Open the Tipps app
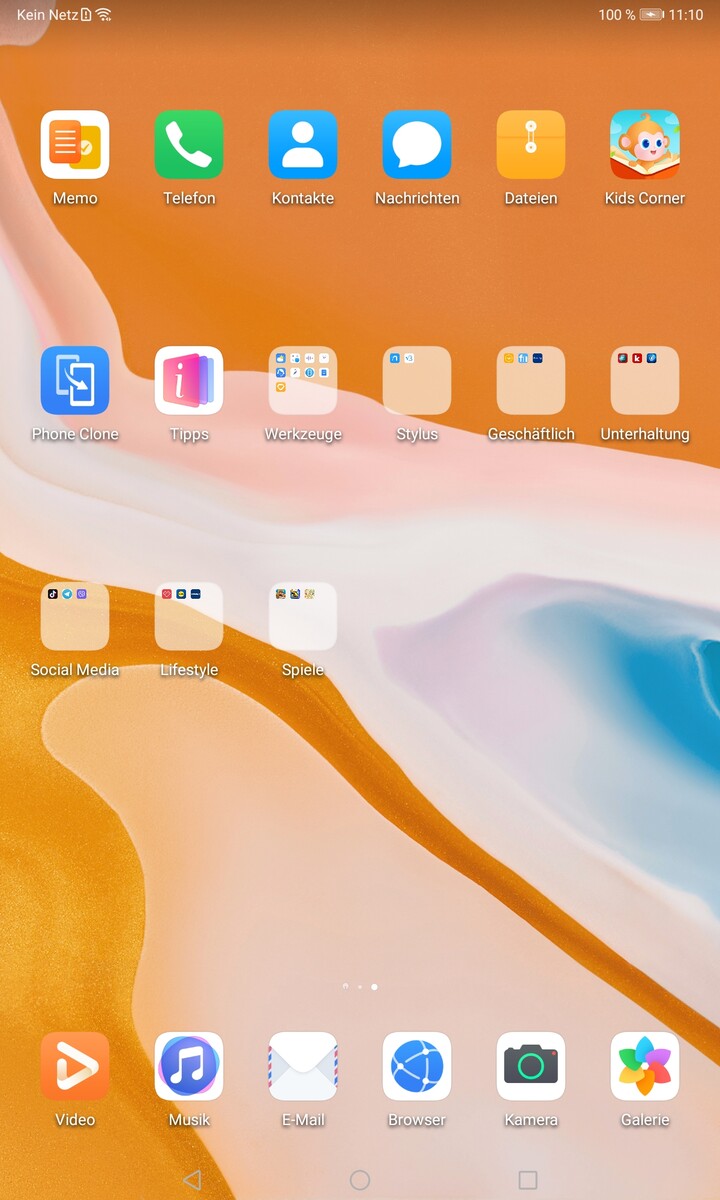This screenshot has width=720, height=1200. pyautogui.click(x=189, y=381)
